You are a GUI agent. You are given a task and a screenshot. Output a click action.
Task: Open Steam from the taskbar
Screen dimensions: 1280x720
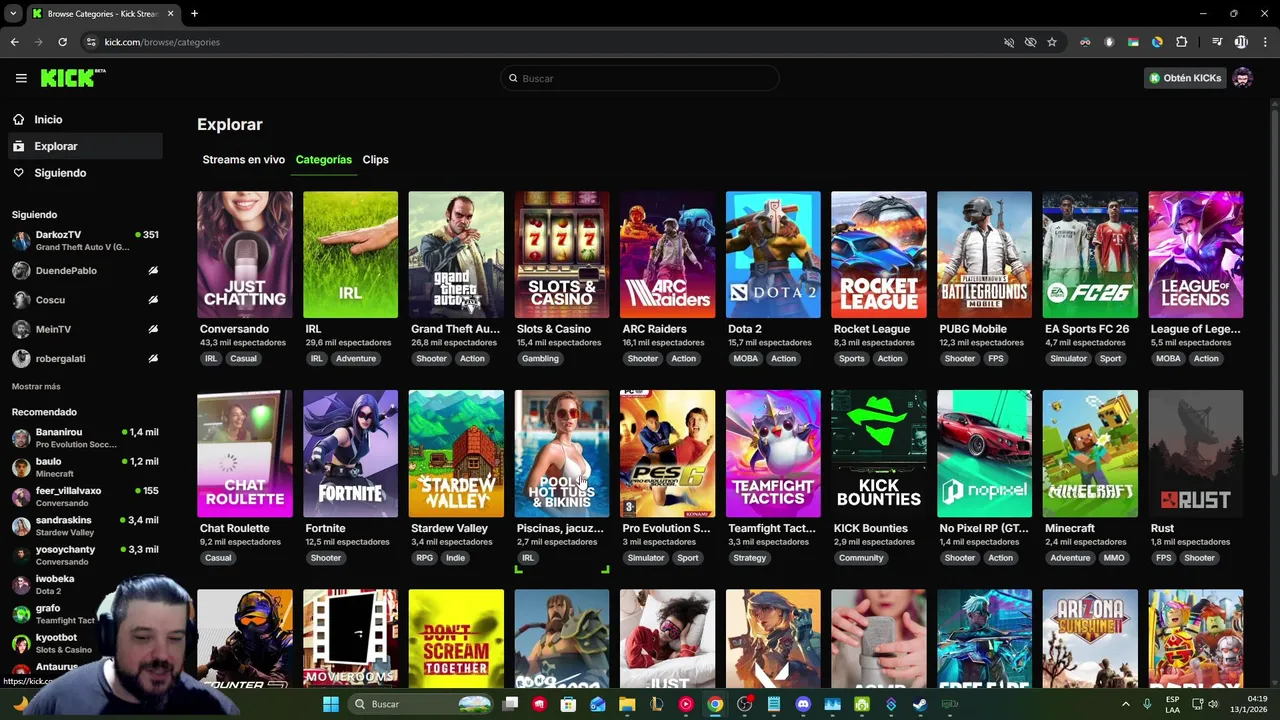click(920, 704)
